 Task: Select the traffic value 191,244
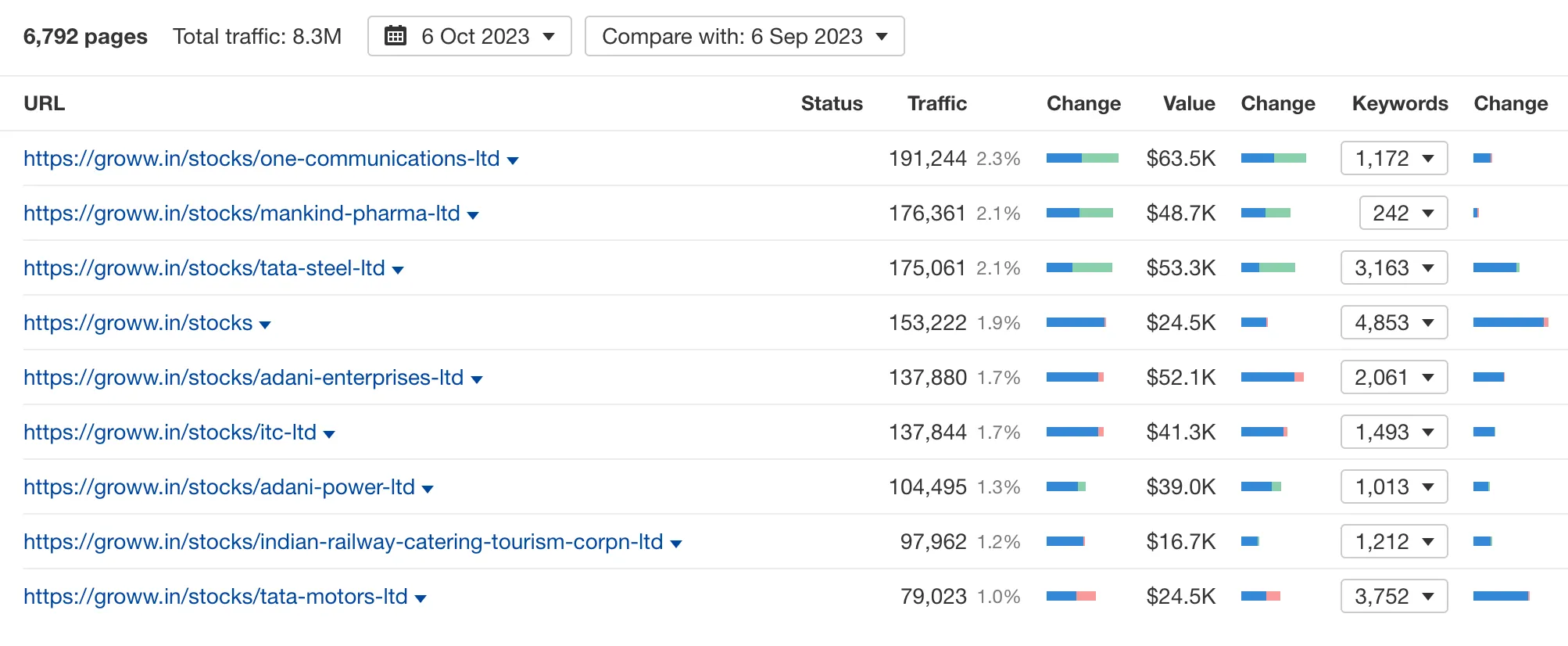[928, 159]
